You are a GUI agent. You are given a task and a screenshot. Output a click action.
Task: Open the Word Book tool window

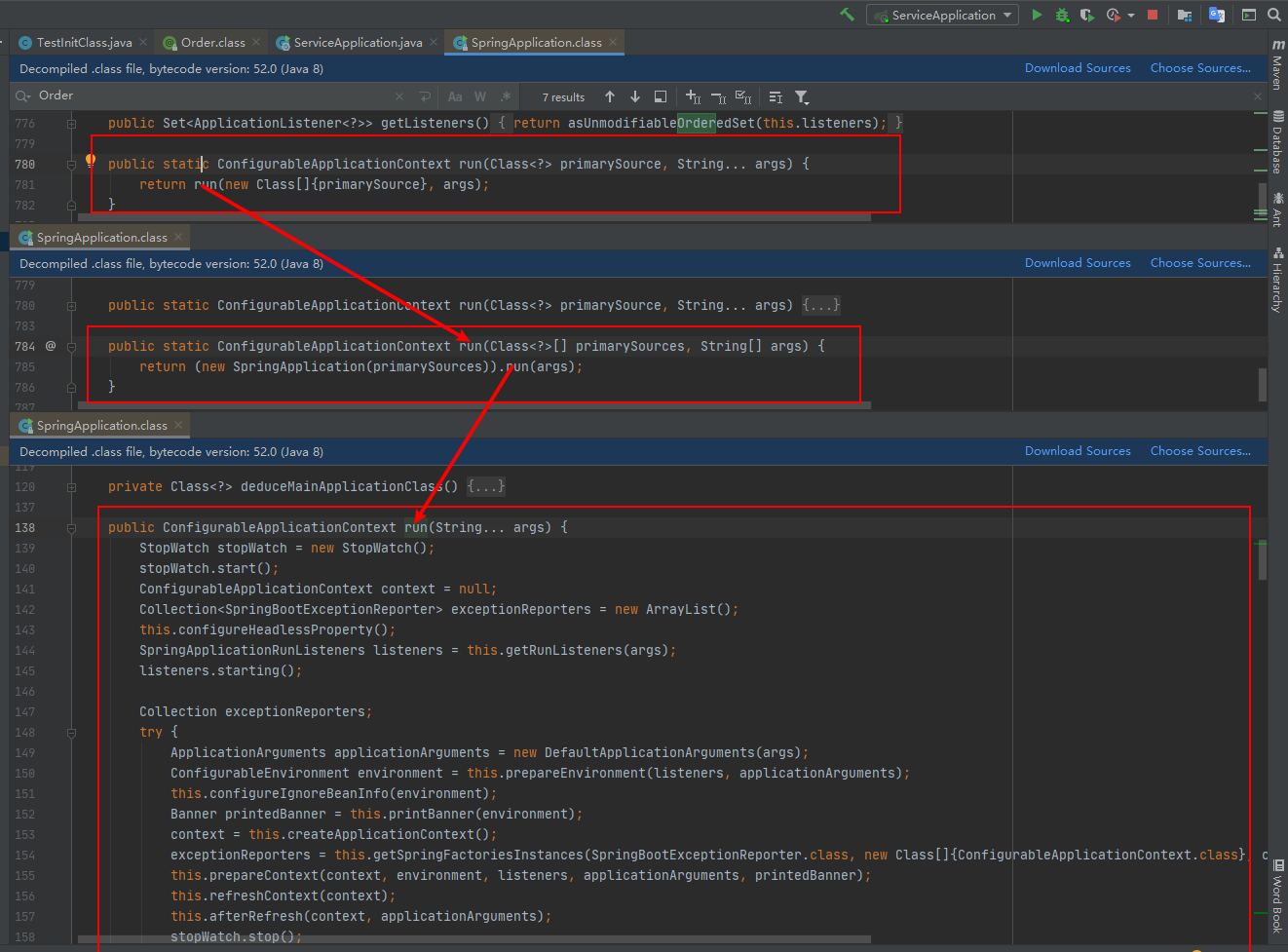(1277, 896)
